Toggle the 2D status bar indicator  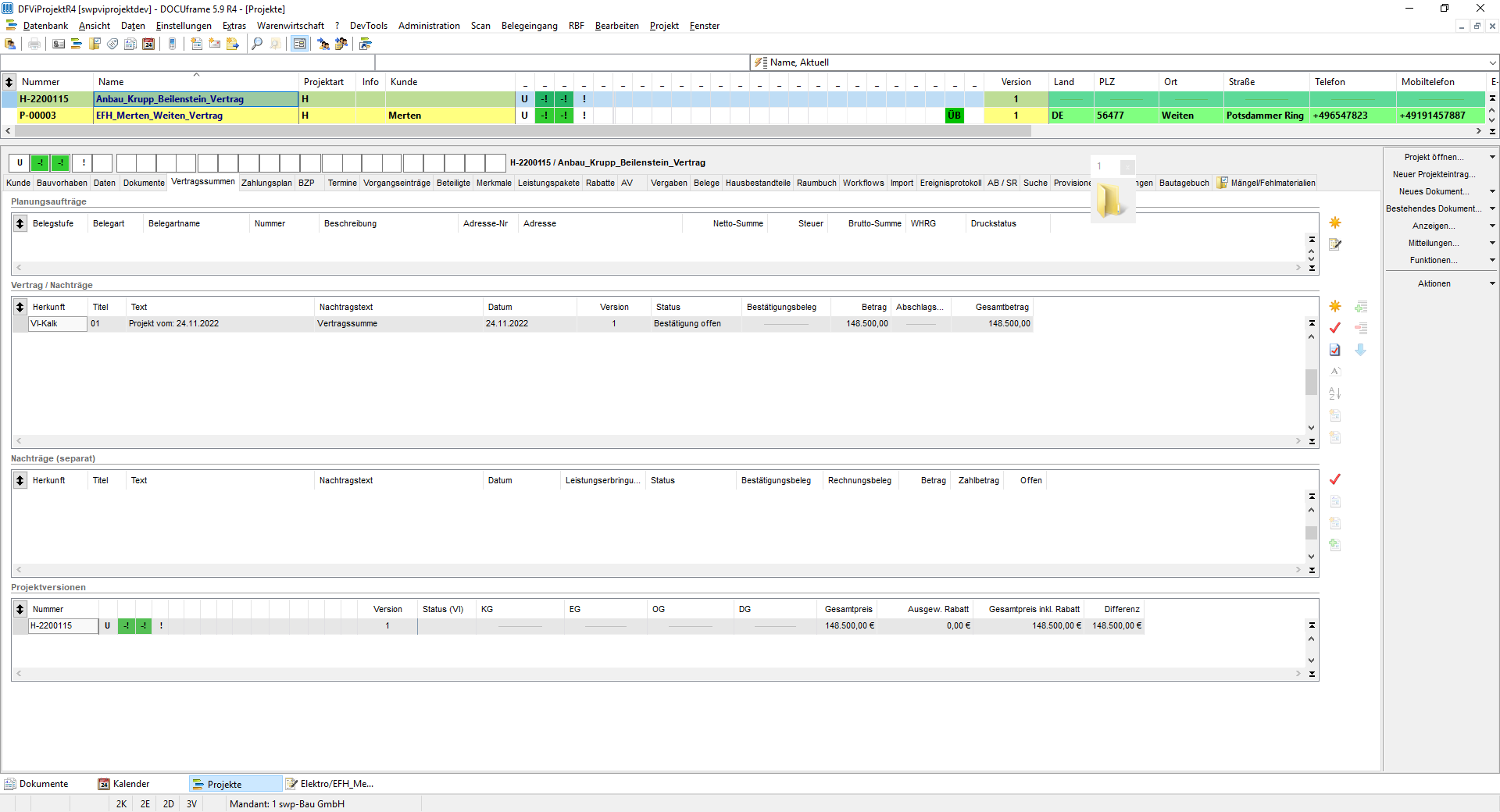click(169, 803)
